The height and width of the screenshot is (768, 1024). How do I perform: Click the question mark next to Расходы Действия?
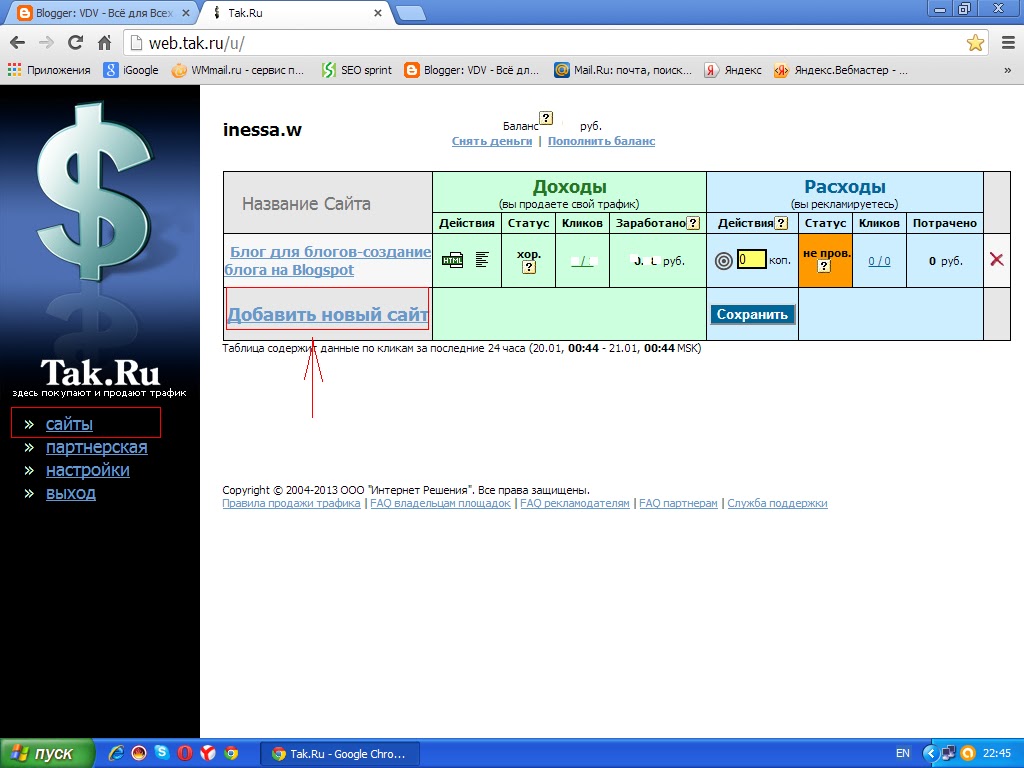[780, 223]
